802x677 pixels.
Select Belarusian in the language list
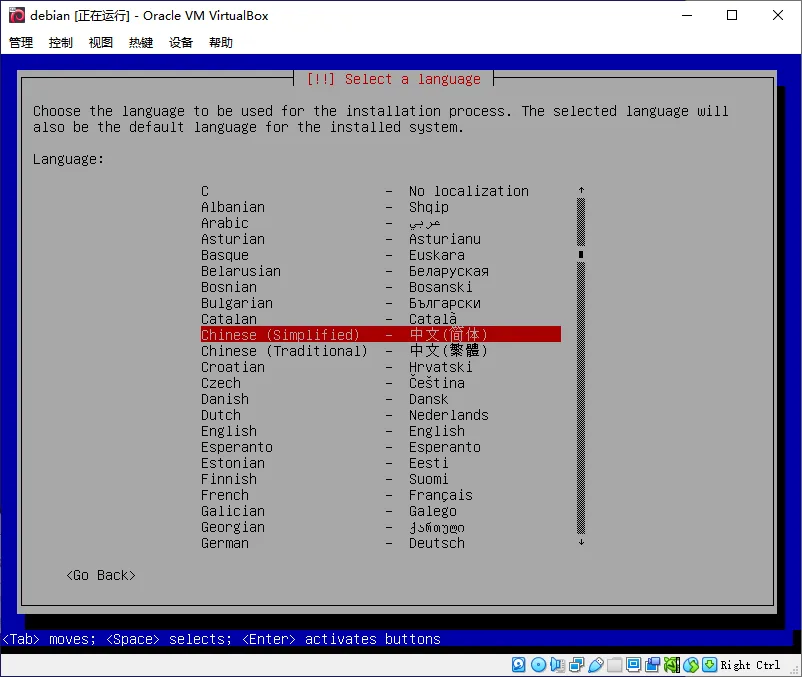[x=381, y=271]
